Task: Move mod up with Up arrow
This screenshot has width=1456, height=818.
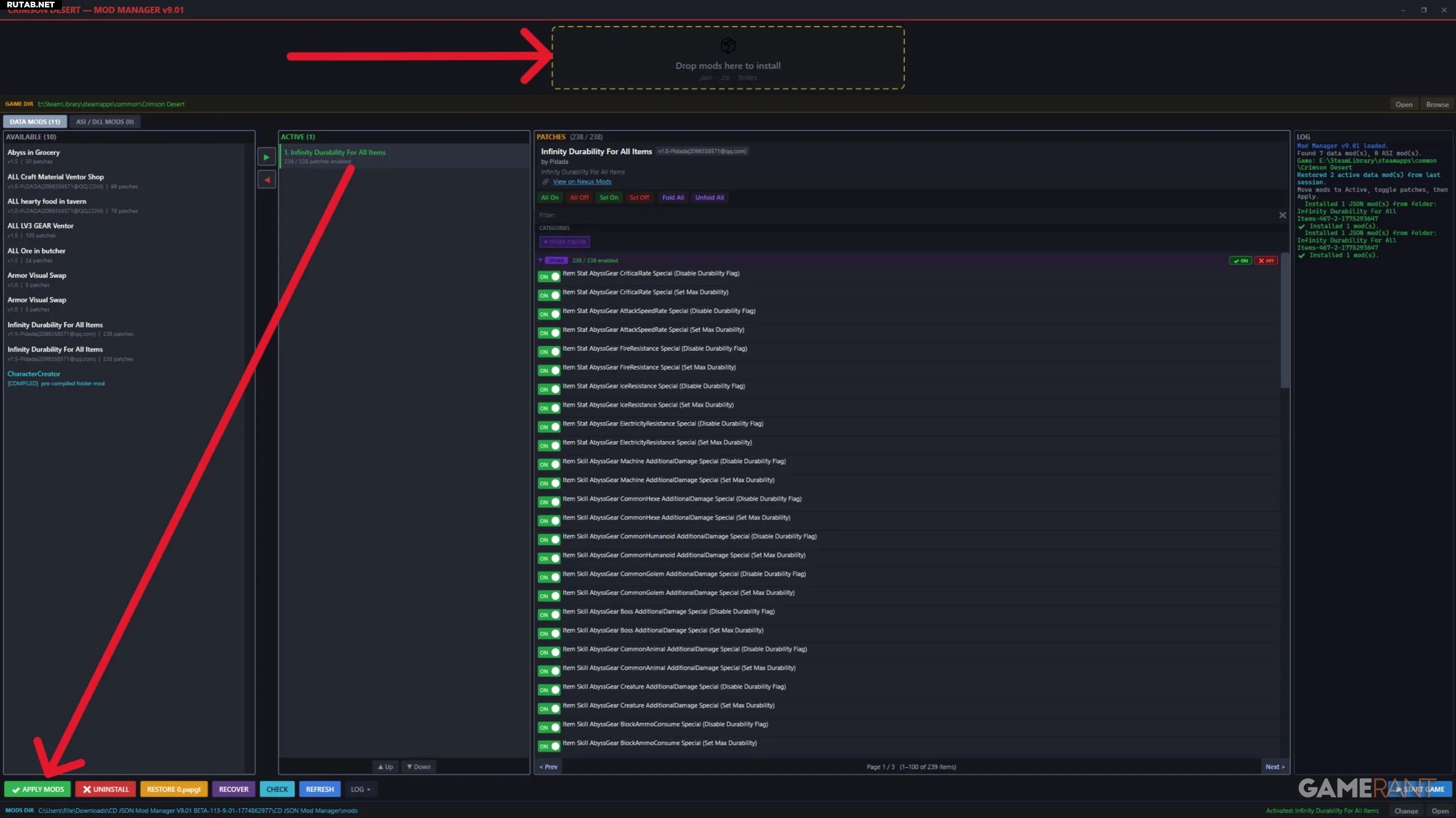Action: [x=386, y=767]
